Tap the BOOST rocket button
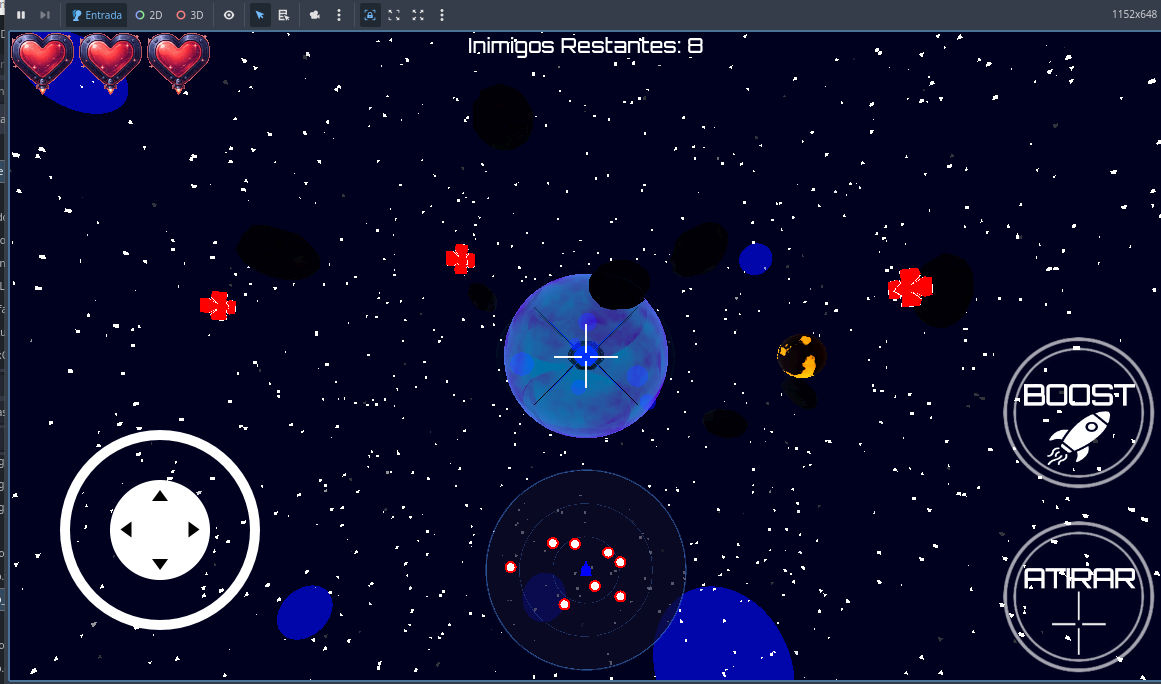 point(1078,412)
